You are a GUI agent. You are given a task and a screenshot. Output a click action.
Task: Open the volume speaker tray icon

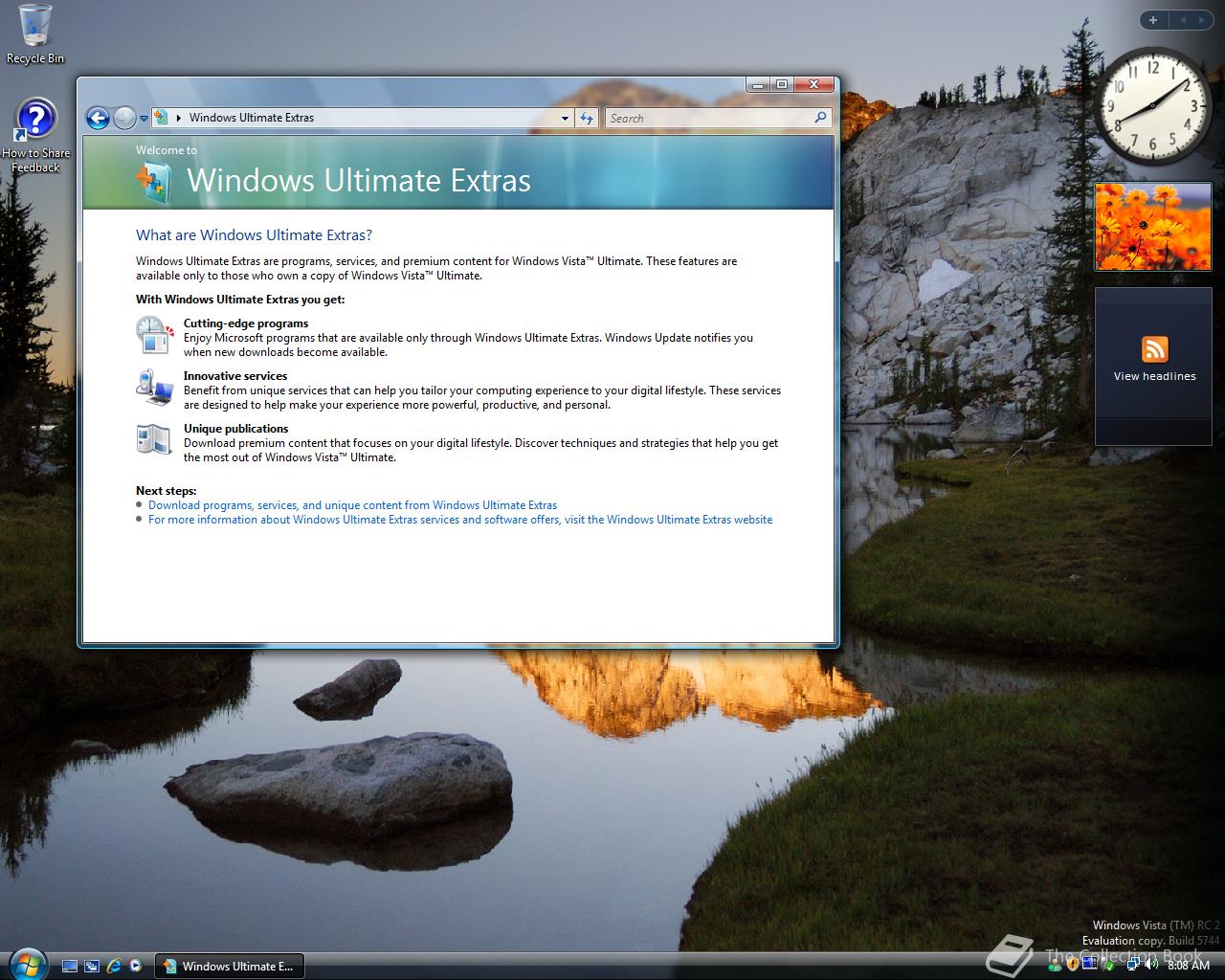1151,964
